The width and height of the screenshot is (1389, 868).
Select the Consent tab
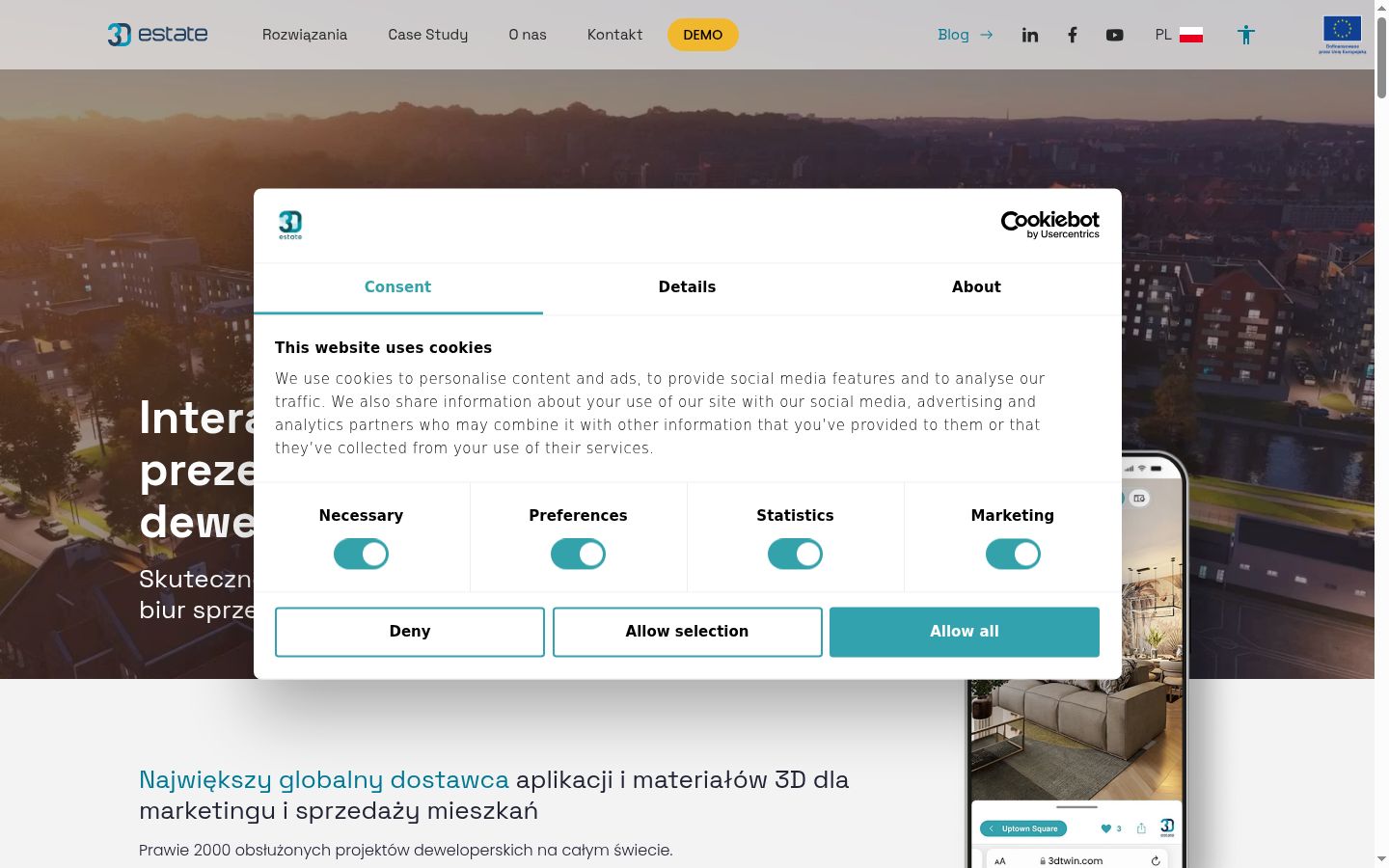coord(397,287)
